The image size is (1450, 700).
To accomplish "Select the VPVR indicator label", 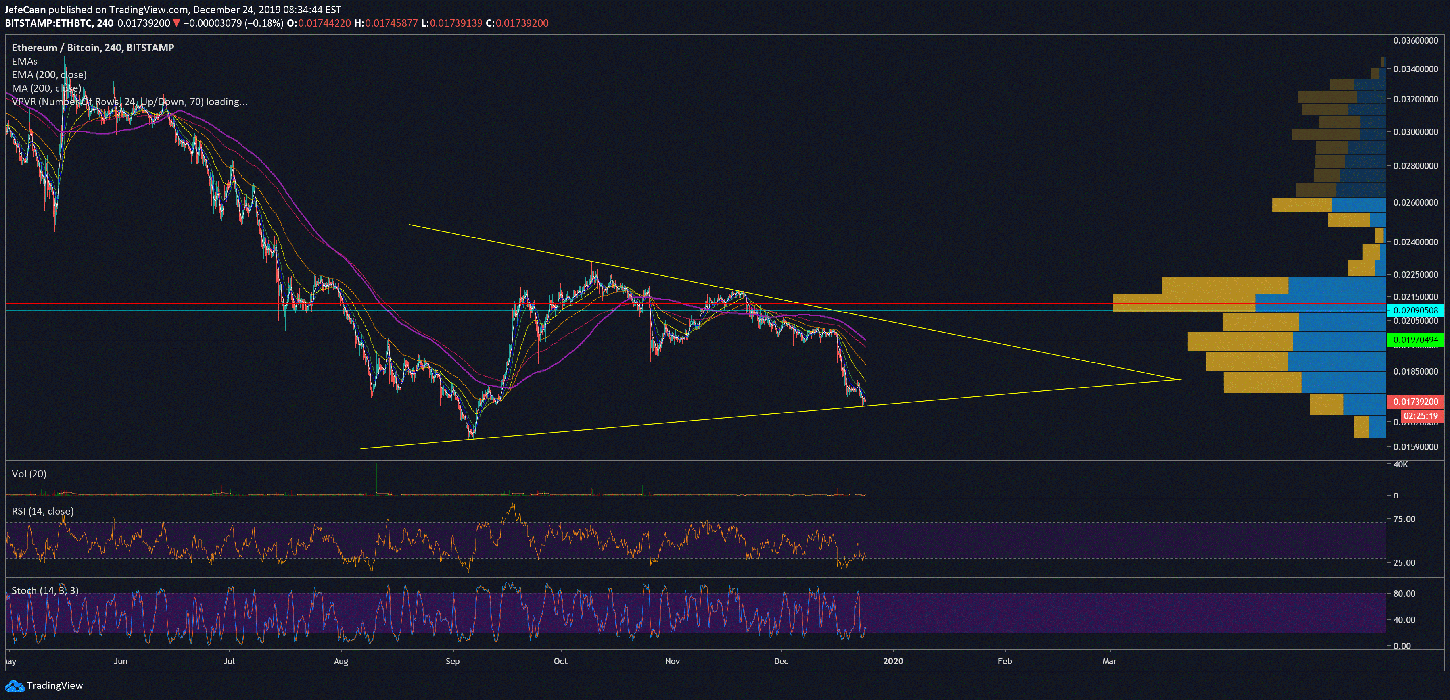I will 129,101.
